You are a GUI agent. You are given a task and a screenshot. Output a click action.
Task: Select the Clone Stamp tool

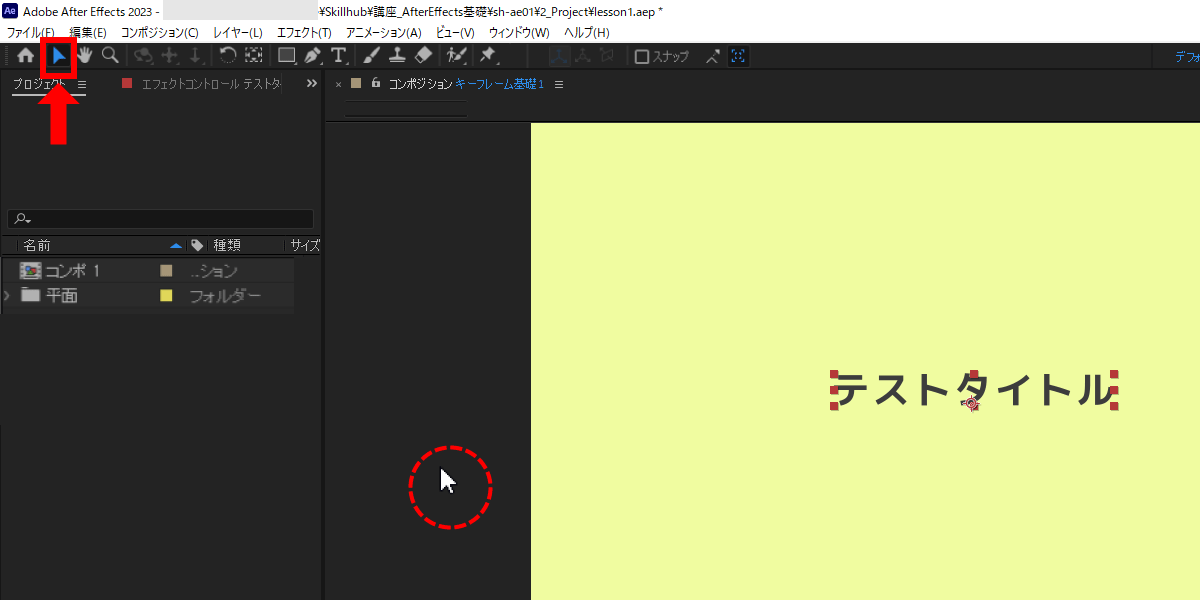[x=397, y=56]
